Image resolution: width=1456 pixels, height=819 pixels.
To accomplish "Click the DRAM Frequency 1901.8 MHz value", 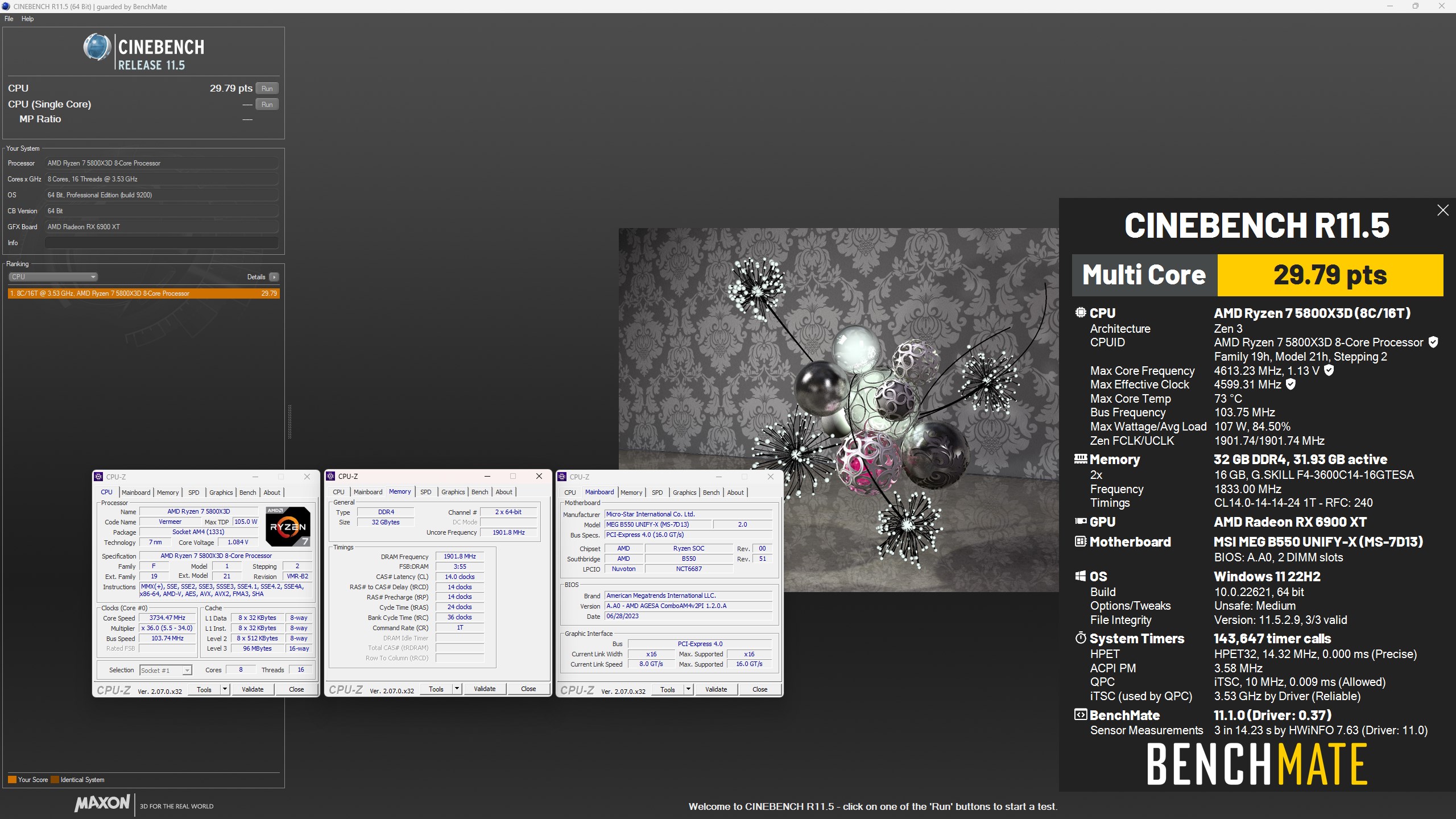I will tap(460, 556).
